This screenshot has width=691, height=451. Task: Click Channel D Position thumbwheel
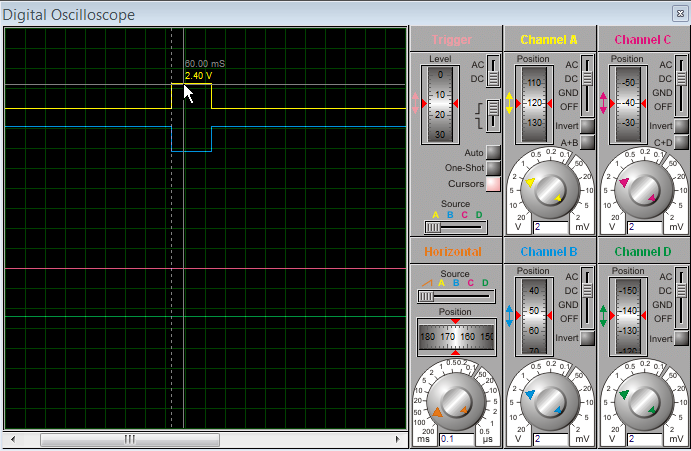(x=628, y=317)
